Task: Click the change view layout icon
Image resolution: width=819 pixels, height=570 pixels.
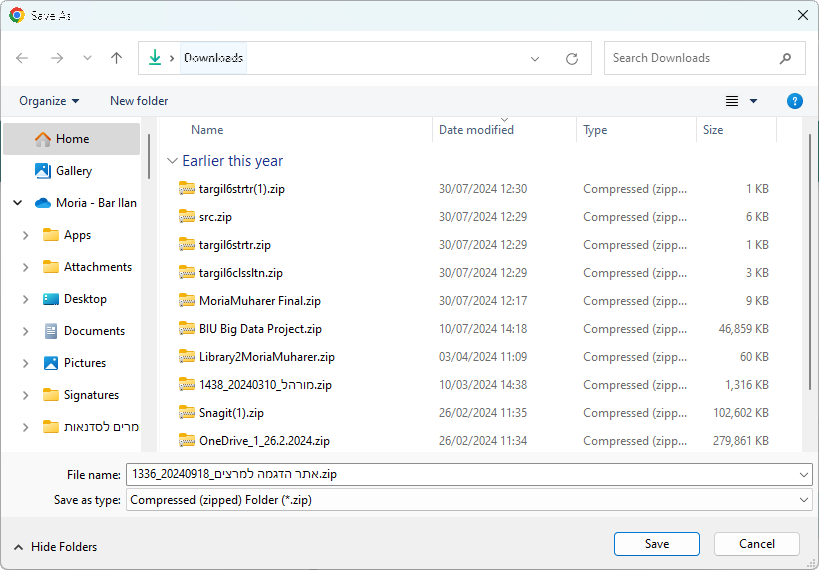Action: tap(732, 101)
